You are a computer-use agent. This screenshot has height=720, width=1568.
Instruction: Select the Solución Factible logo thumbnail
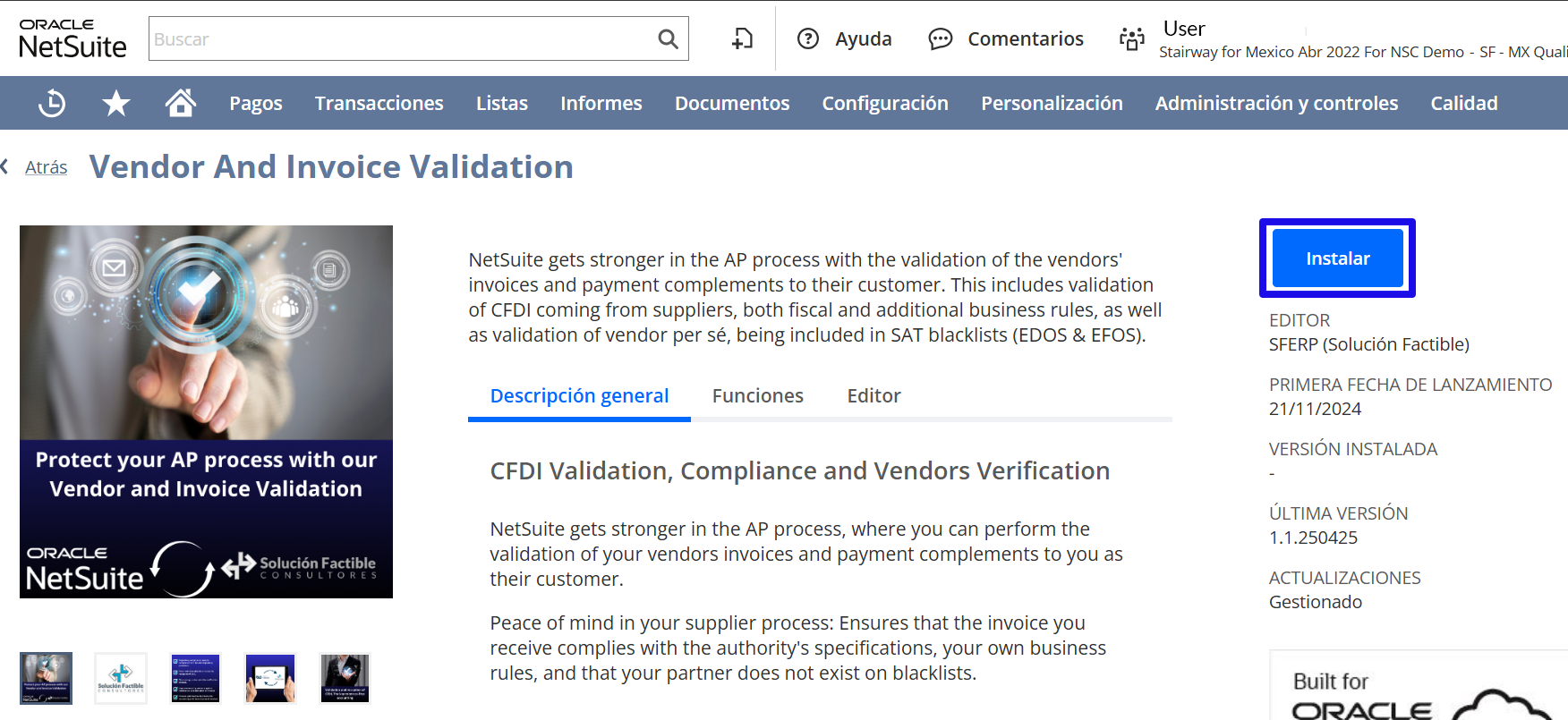(121, 678)
